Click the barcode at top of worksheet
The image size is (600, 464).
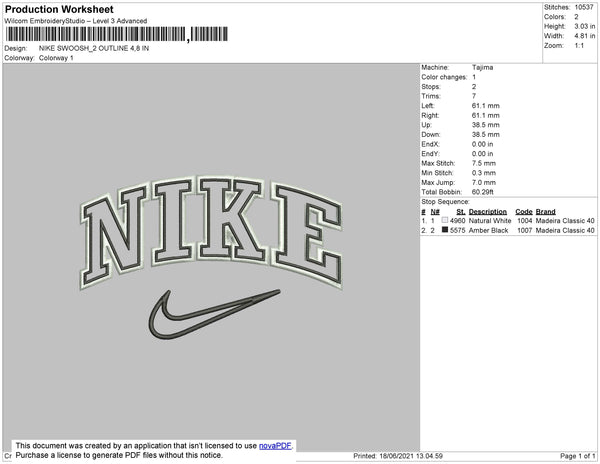117,34
